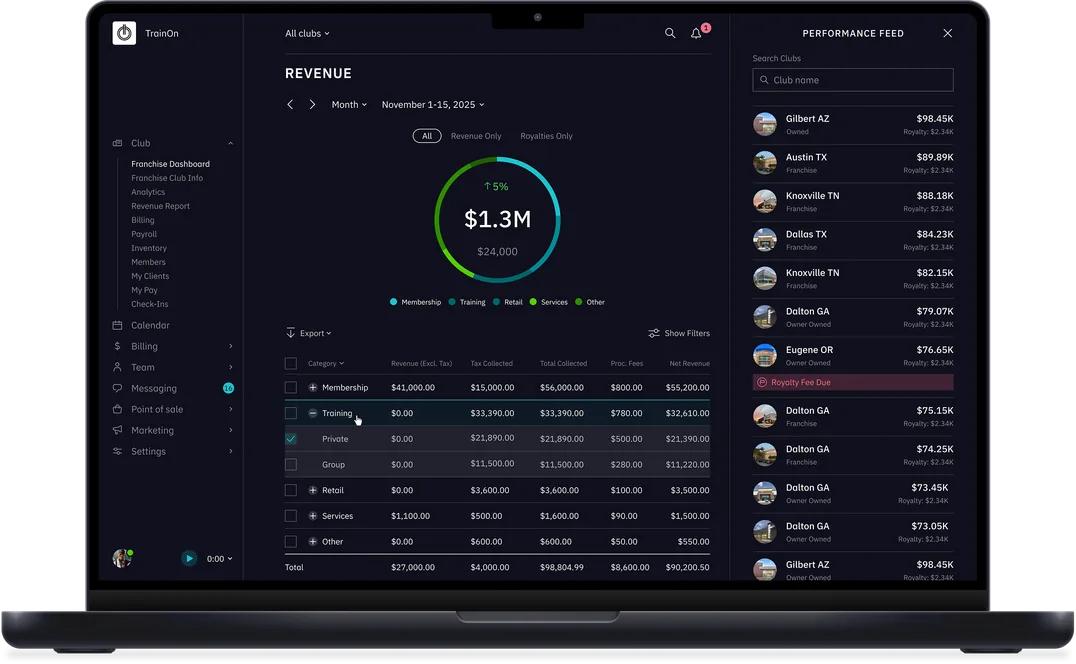Check the Training row checkbox
1076x664 pixels.
tap(291, 413)
